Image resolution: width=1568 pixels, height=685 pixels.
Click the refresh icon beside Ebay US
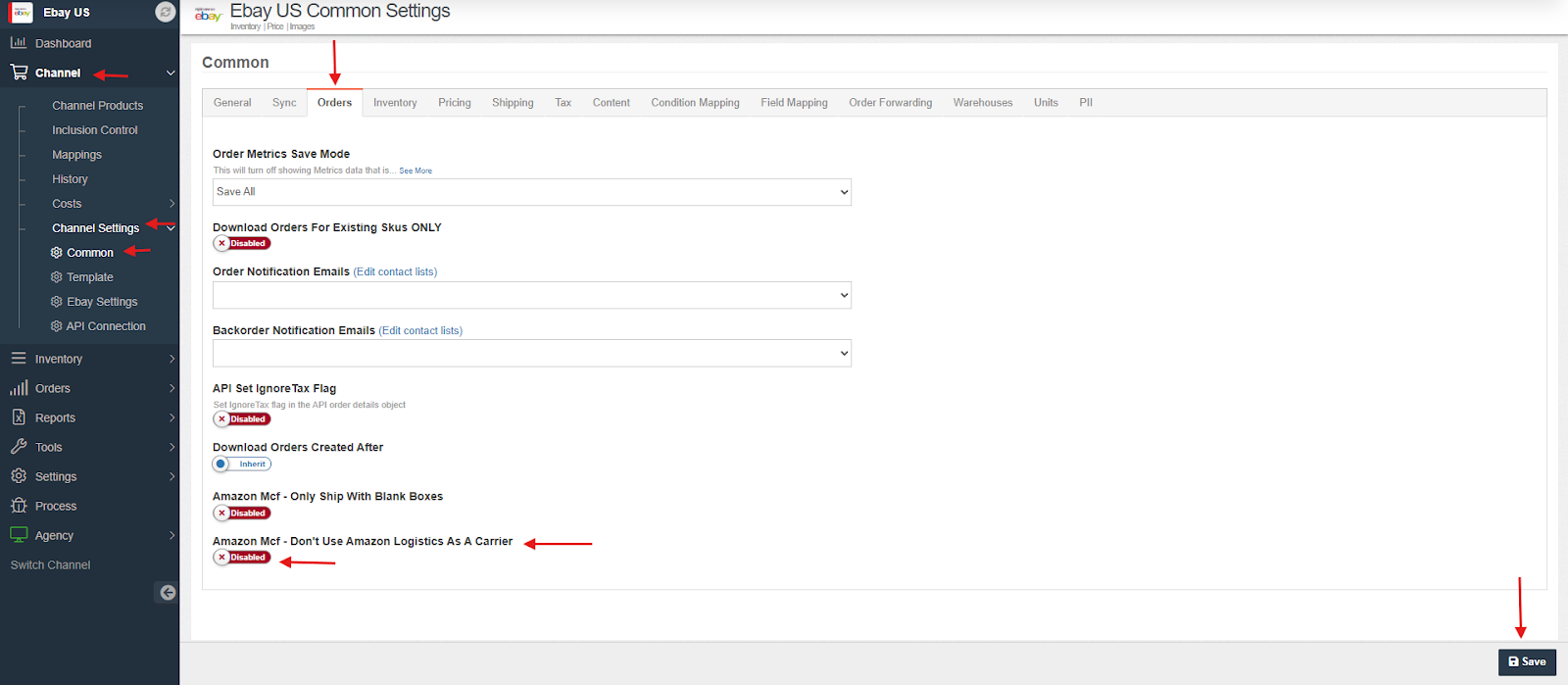click(x=166, y=12)
